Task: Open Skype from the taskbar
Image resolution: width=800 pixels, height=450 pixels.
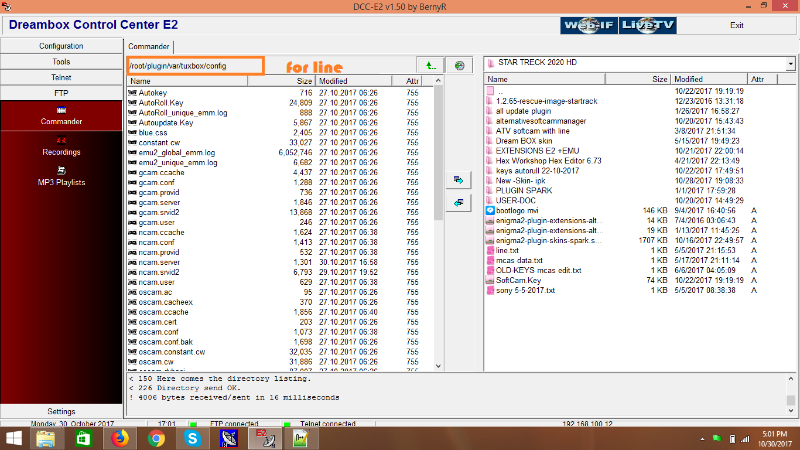Action: (192, 439)
